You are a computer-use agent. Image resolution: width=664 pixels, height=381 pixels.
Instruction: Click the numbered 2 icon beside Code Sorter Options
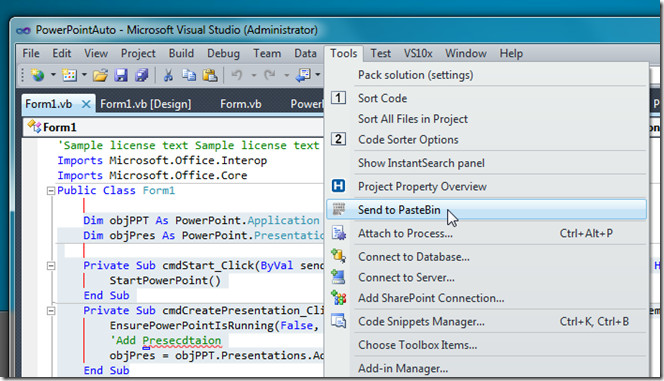click(338, 139)
